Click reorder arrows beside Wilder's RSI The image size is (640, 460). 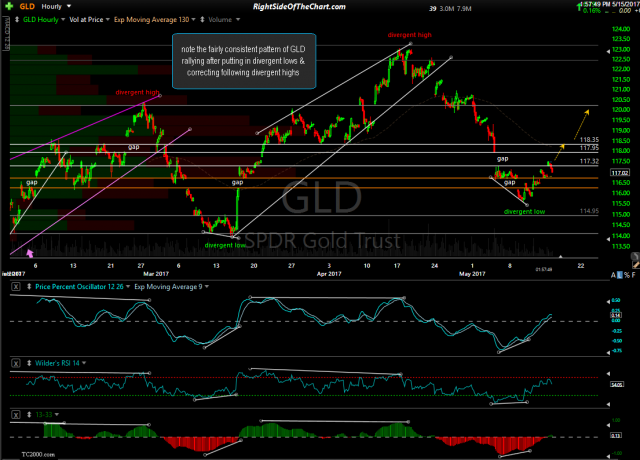pos(29,363)
